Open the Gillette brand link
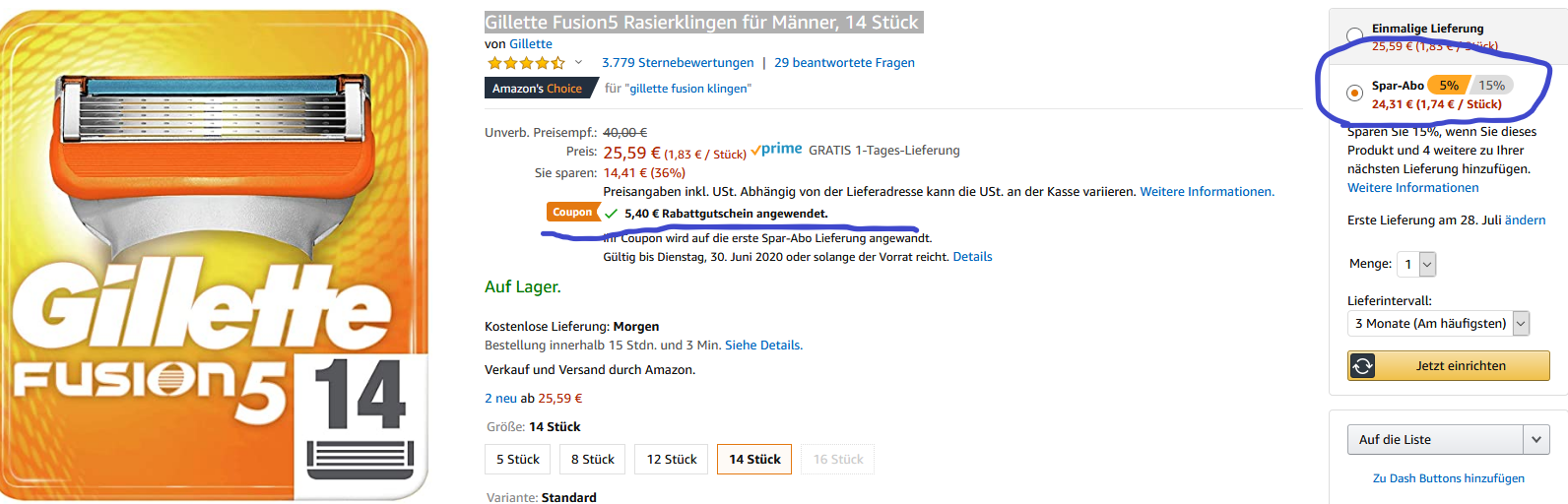The image size is (1568, 504). pyautogui.click(x=531, y=44)
